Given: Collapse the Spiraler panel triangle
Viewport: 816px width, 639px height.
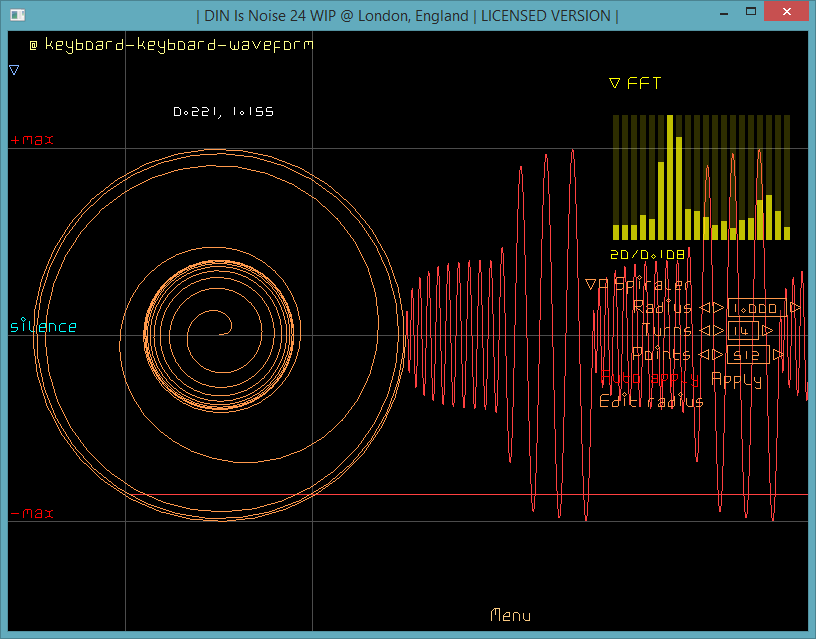Looking at the screenshot, I should [x=591, y=284].
